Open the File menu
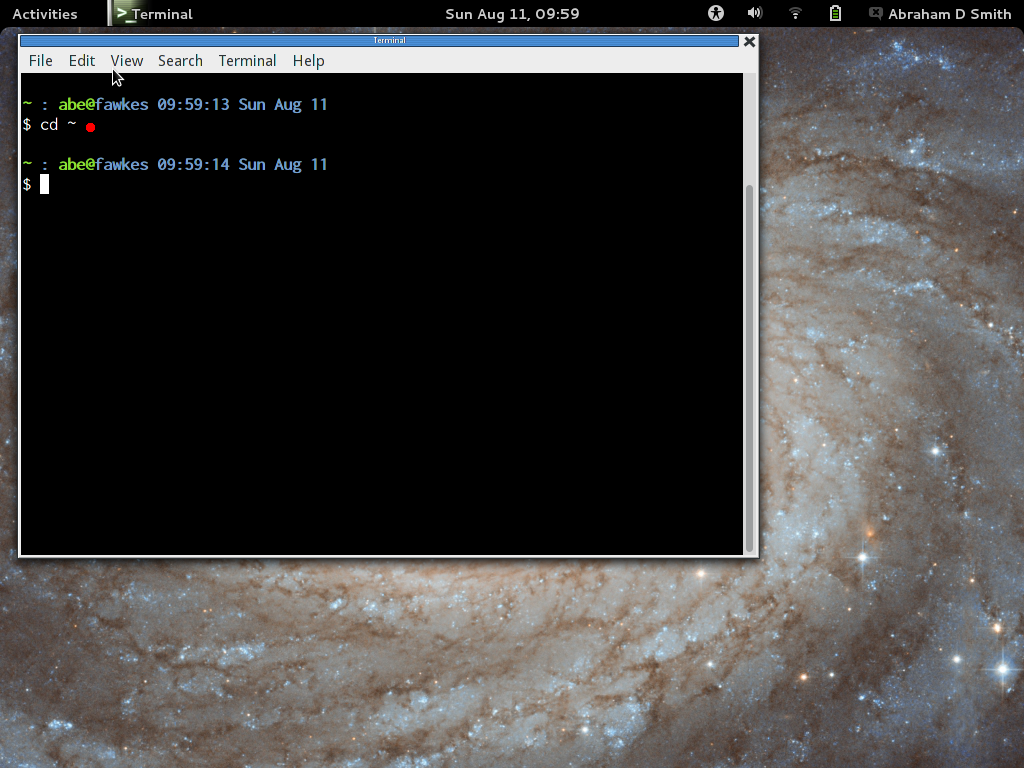Image resolution: width=1024 pixels, height=768 pixels. coord(40,61)
